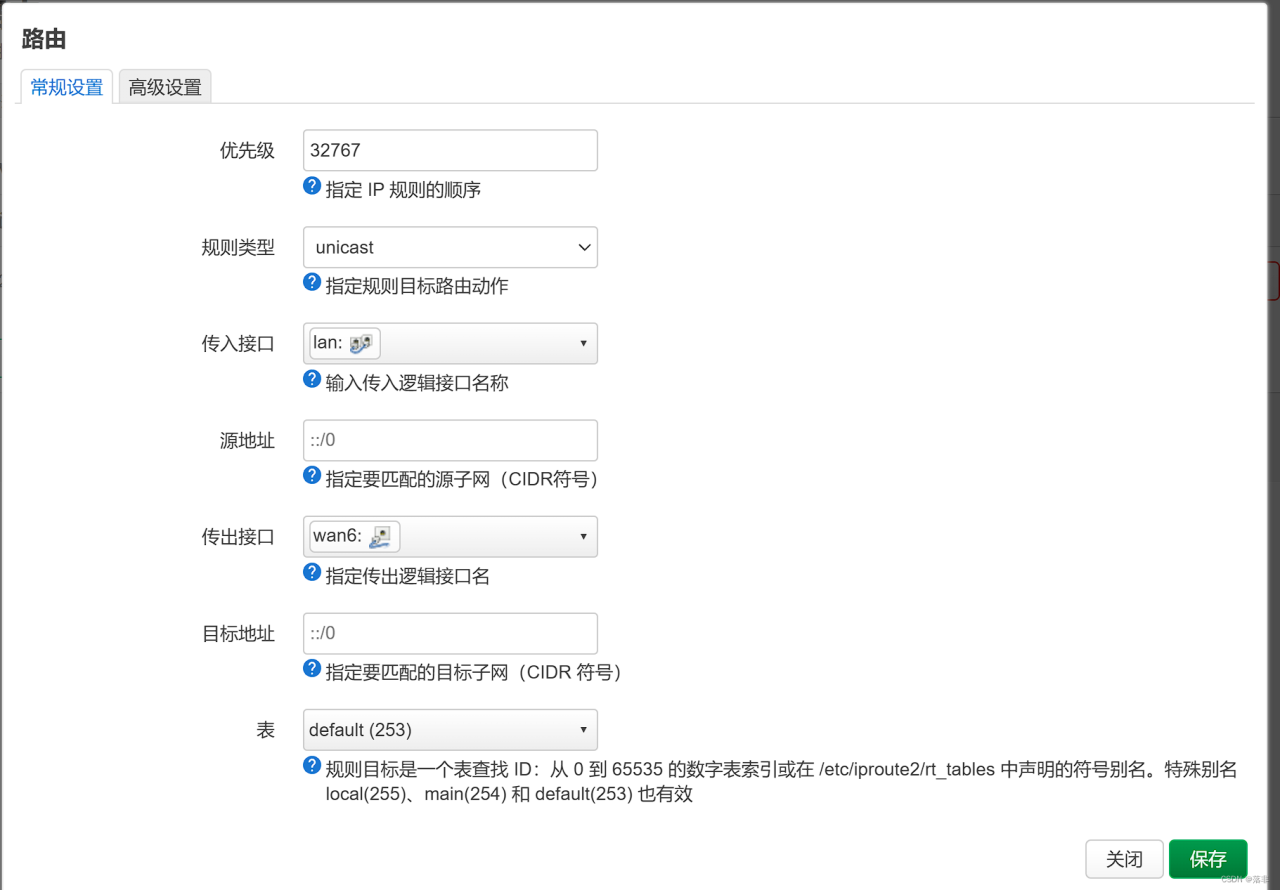Click the wan6 interface network icon

[380, 537]
